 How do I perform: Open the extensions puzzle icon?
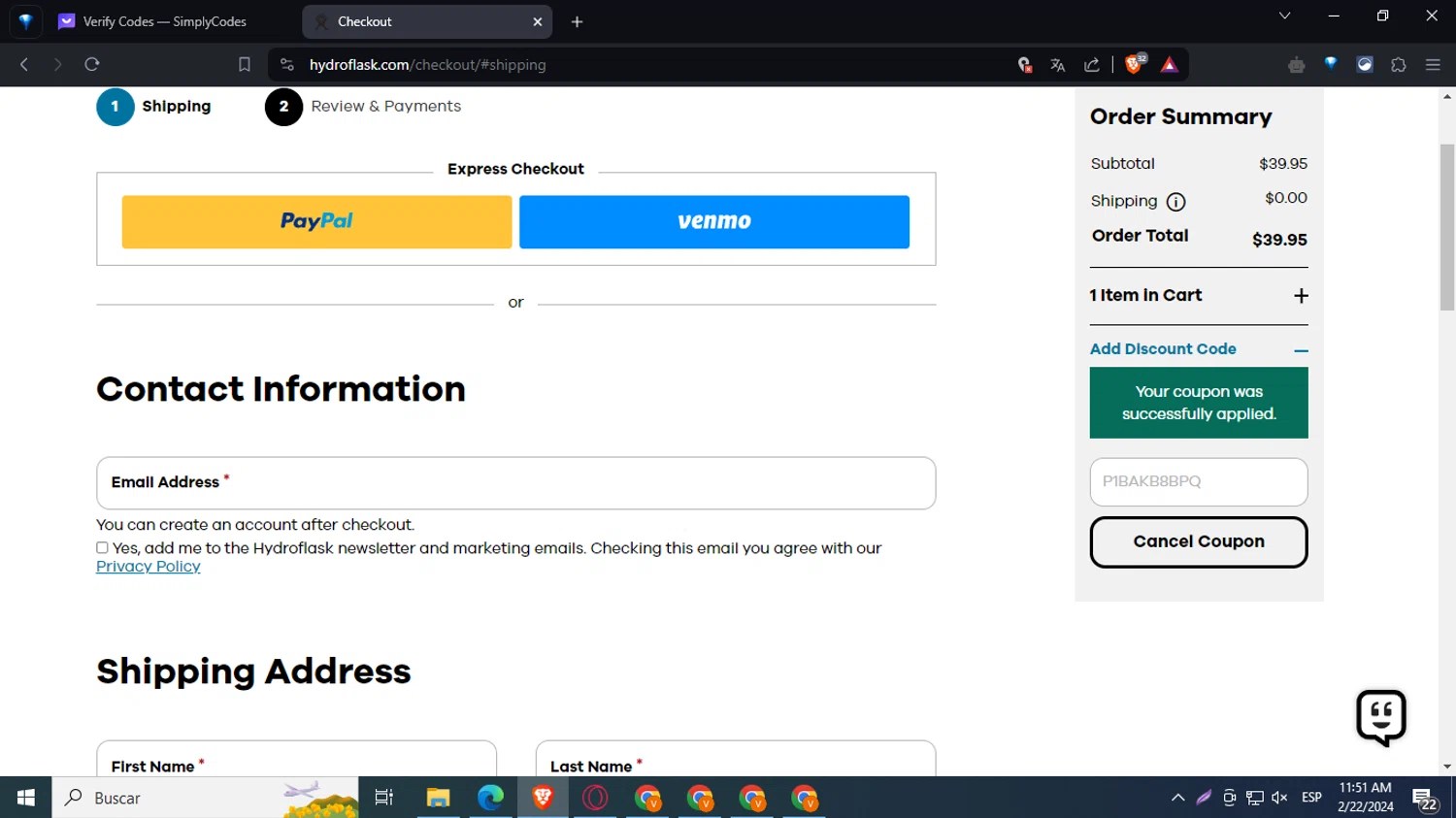coord(1399,65)
